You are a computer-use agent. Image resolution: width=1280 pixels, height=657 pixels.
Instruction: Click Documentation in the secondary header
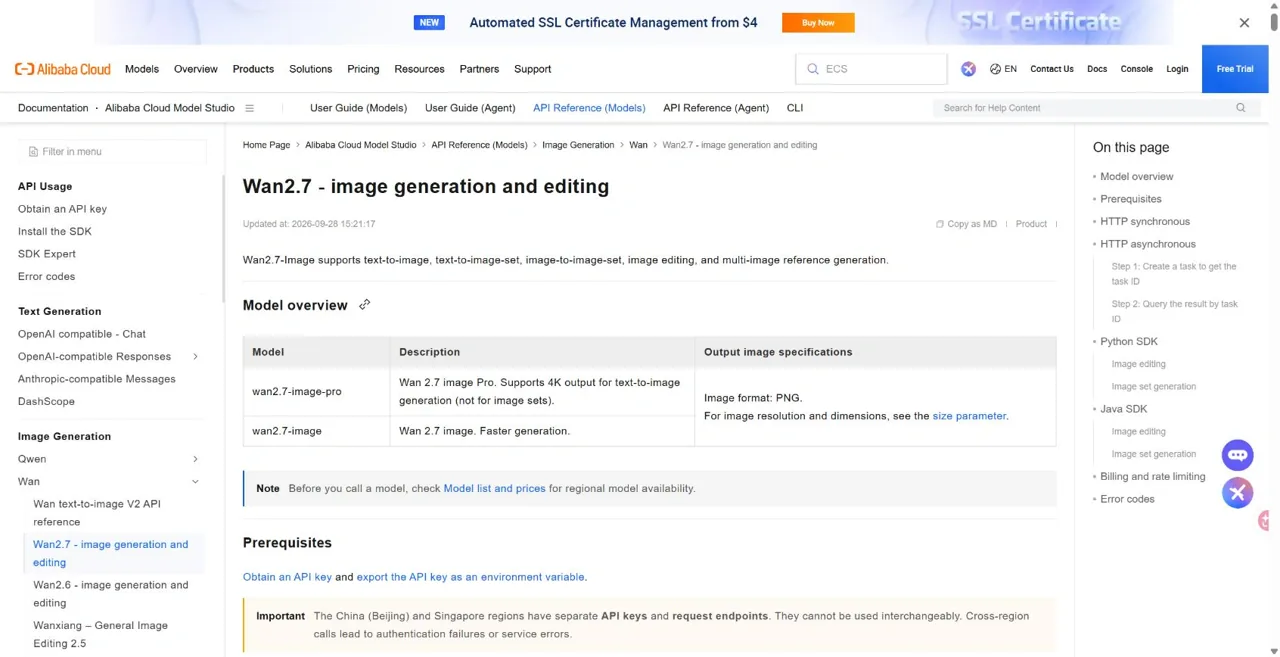pos(53,108)
